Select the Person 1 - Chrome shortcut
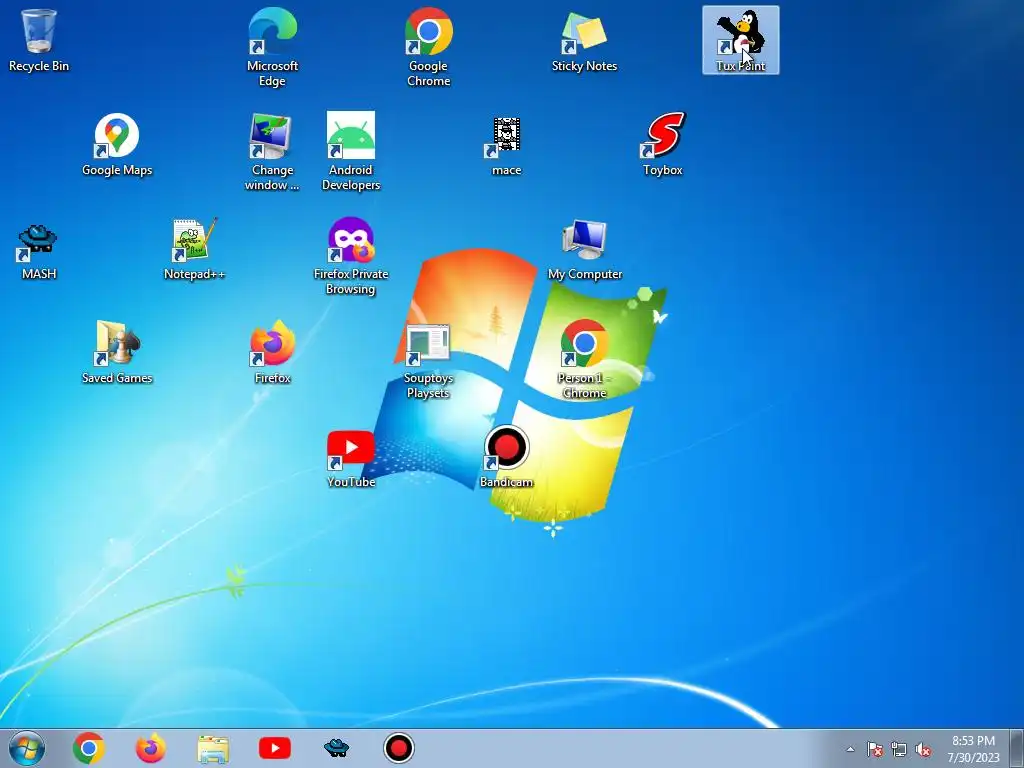The image size is (1024, 768). [x=584, y=359]
